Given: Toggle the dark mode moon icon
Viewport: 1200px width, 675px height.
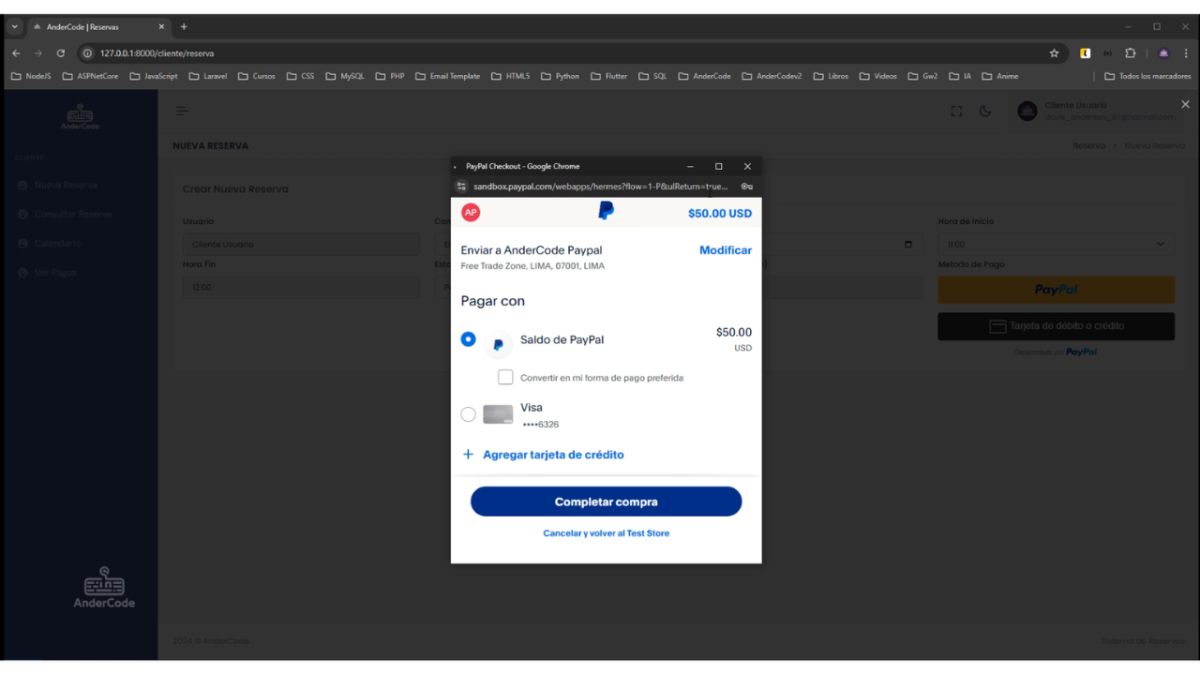Looking at the screenshot, I should click(985, 111).
